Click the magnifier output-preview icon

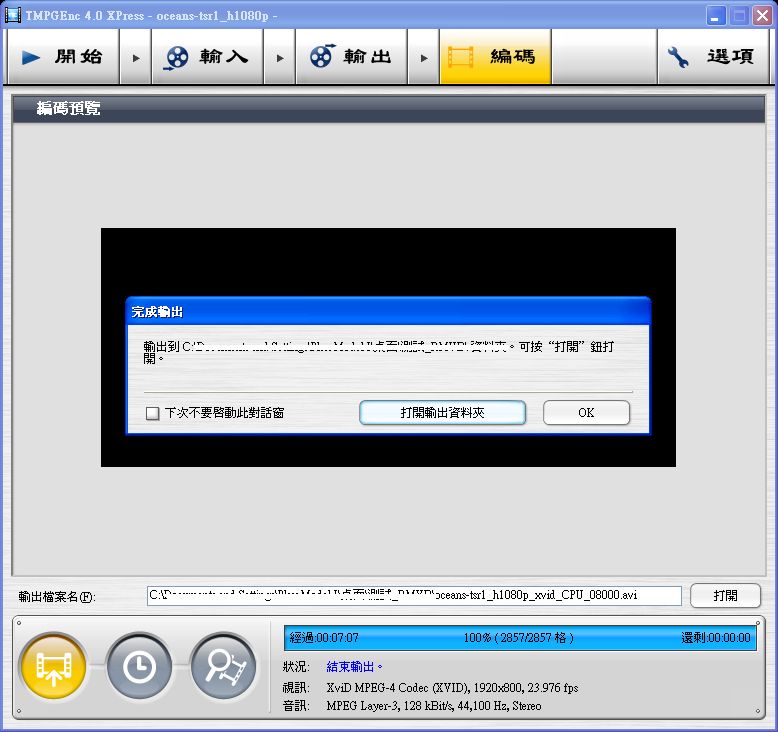coord(224,666)
